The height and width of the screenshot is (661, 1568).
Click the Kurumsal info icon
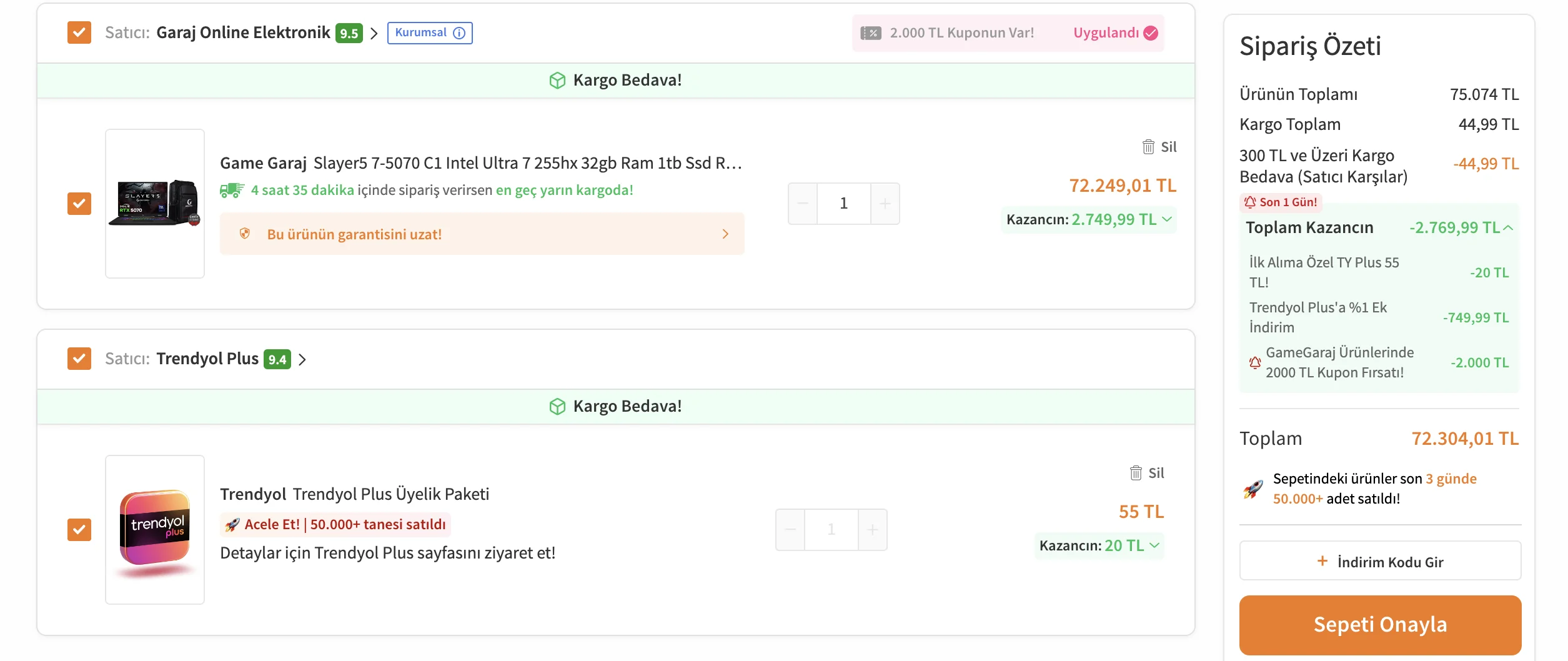coord(459,33)
